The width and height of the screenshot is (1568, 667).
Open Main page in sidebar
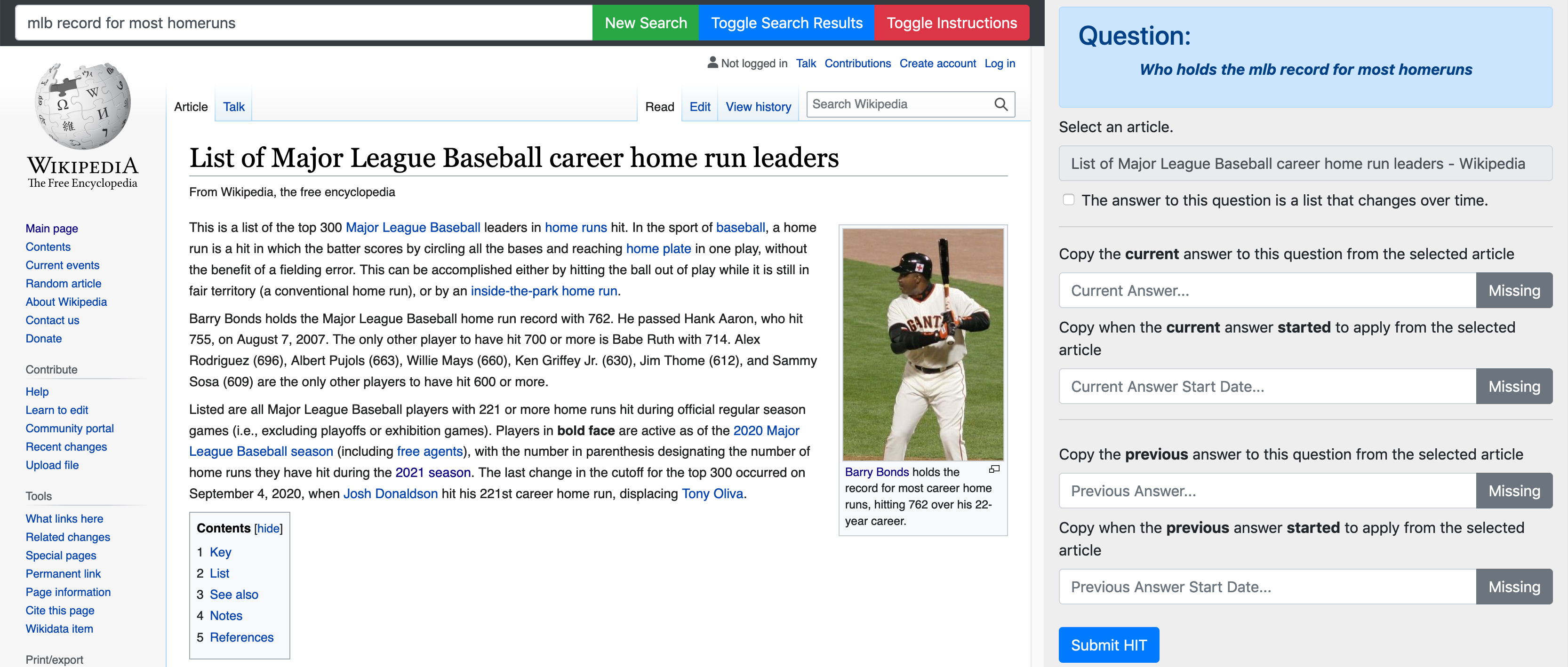click(52, 228)
